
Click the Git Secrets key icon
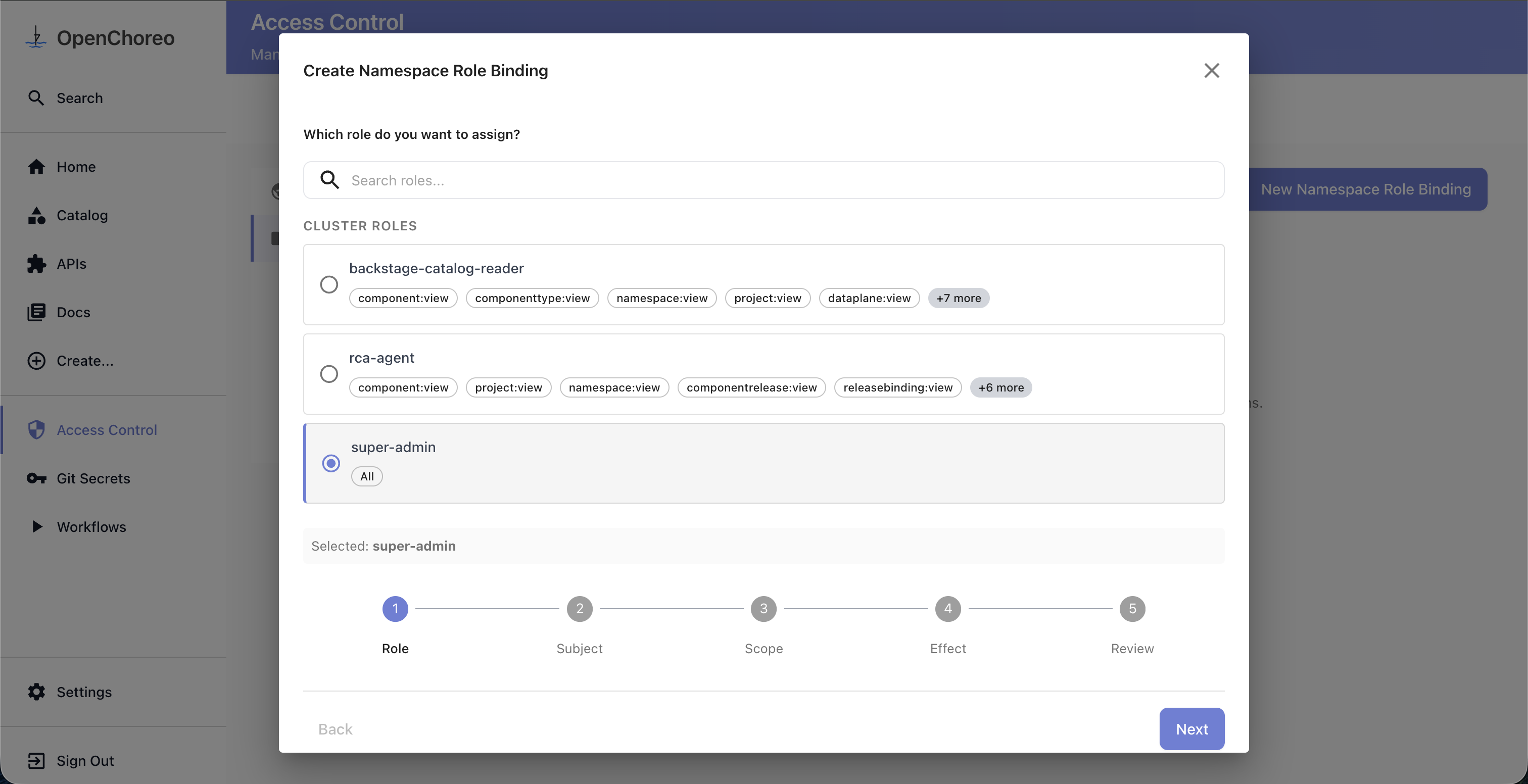pos(36,478)
